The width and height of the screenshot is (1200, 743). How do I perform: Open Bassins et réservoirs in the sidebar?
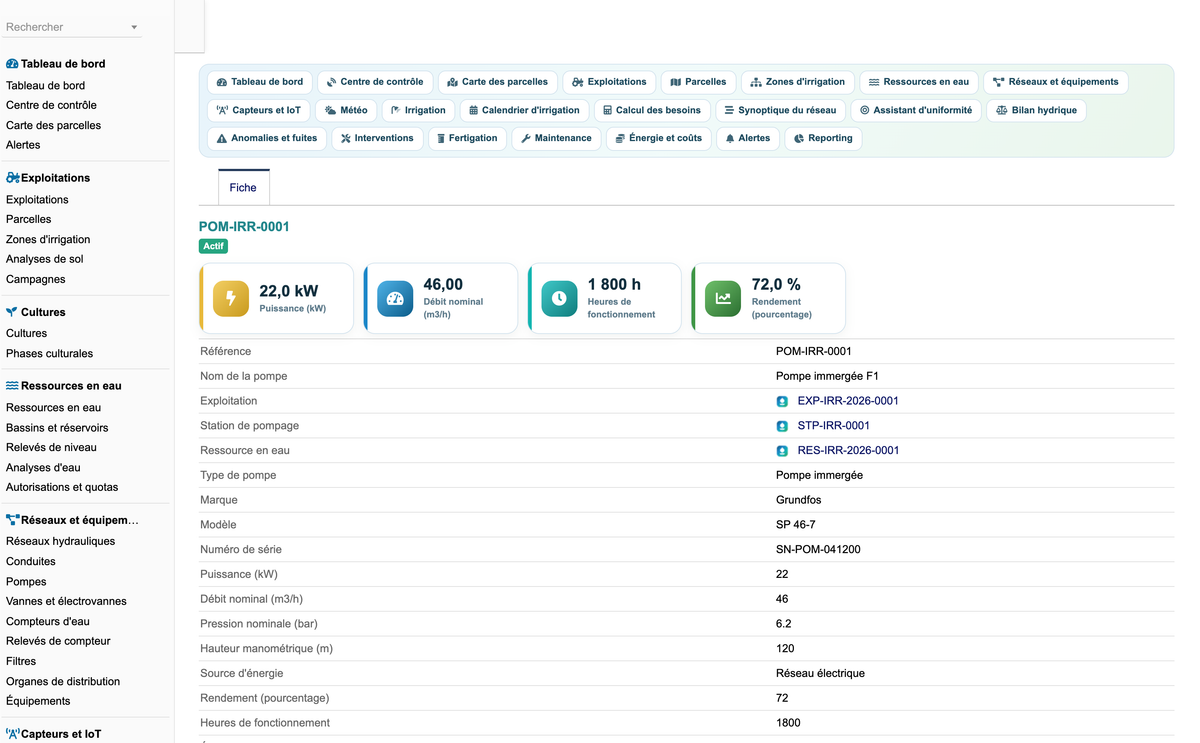click(57, 428)
